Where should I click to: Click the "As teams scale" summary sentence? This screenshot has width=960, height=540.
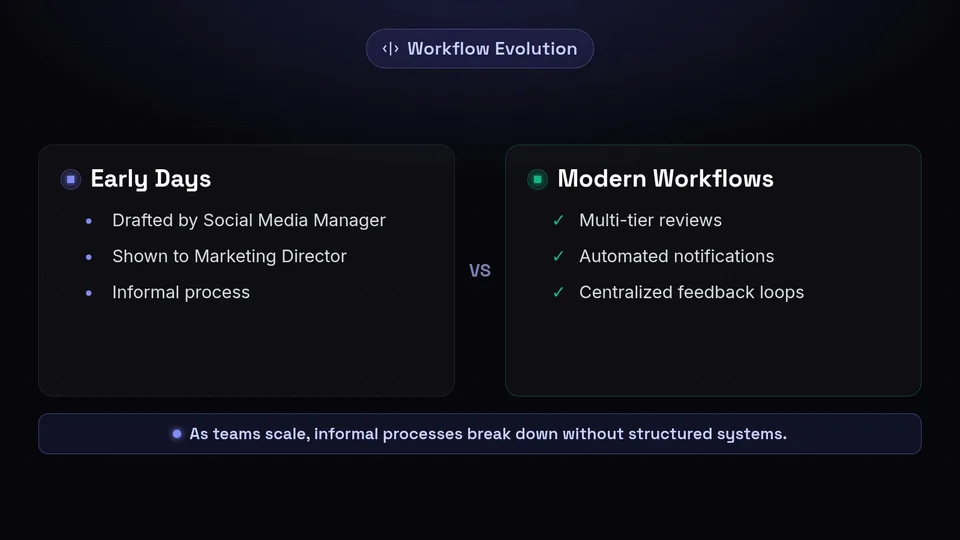[x=488, y=433]
